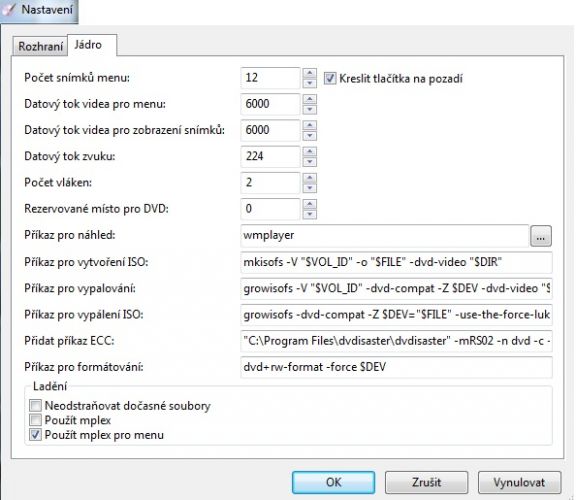
Task: Click the Příkaz pro vytvoření ISO field
Action: tap(396, 262)
